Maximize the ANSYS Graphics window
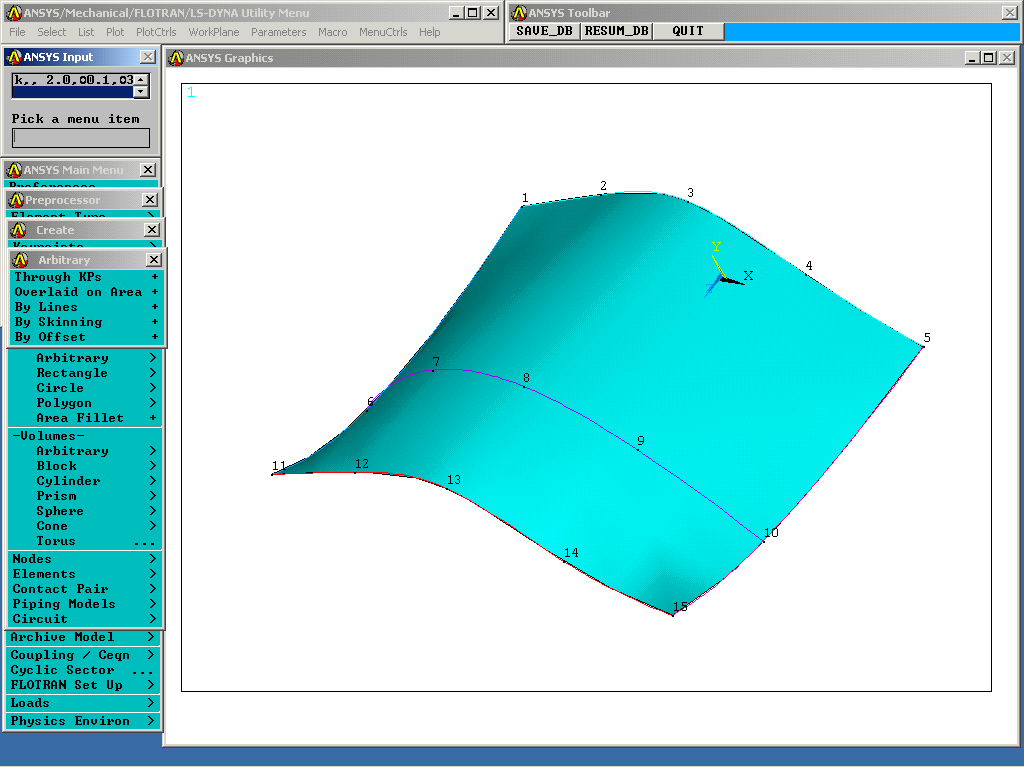The image size is (1024, 768). tap(989, 58)
